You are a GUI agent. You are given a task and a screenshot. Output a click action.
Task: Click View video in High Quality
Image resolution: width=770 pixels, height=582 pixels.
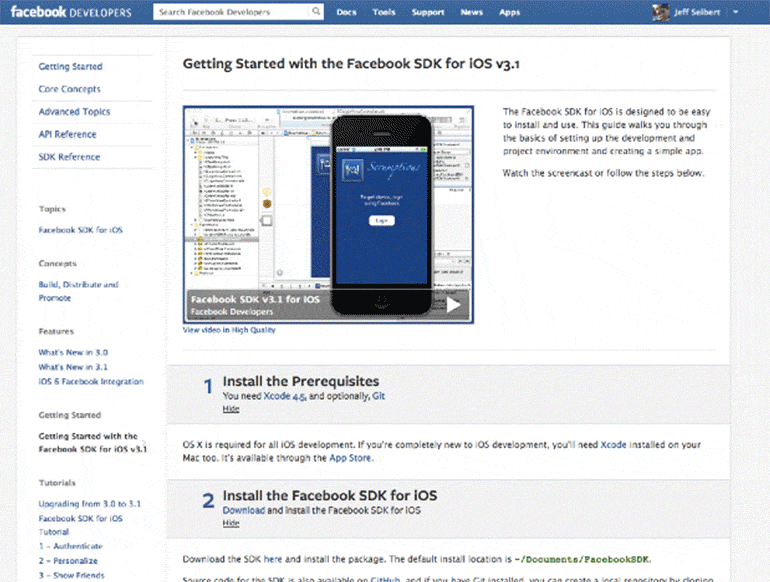click(229, 330)
